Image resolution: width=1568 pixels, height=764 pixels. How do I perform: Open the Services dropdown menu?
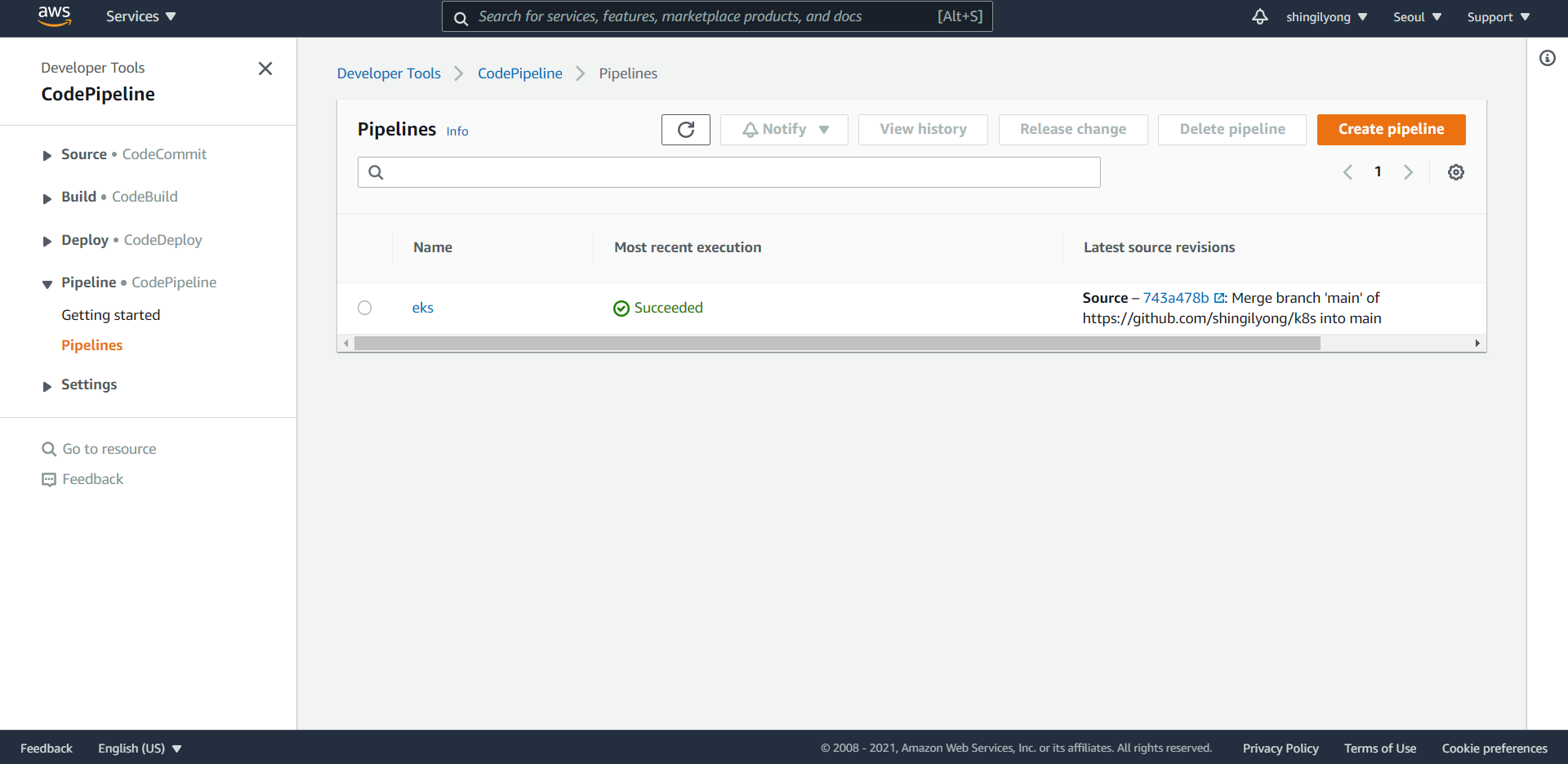pos(140,16)
